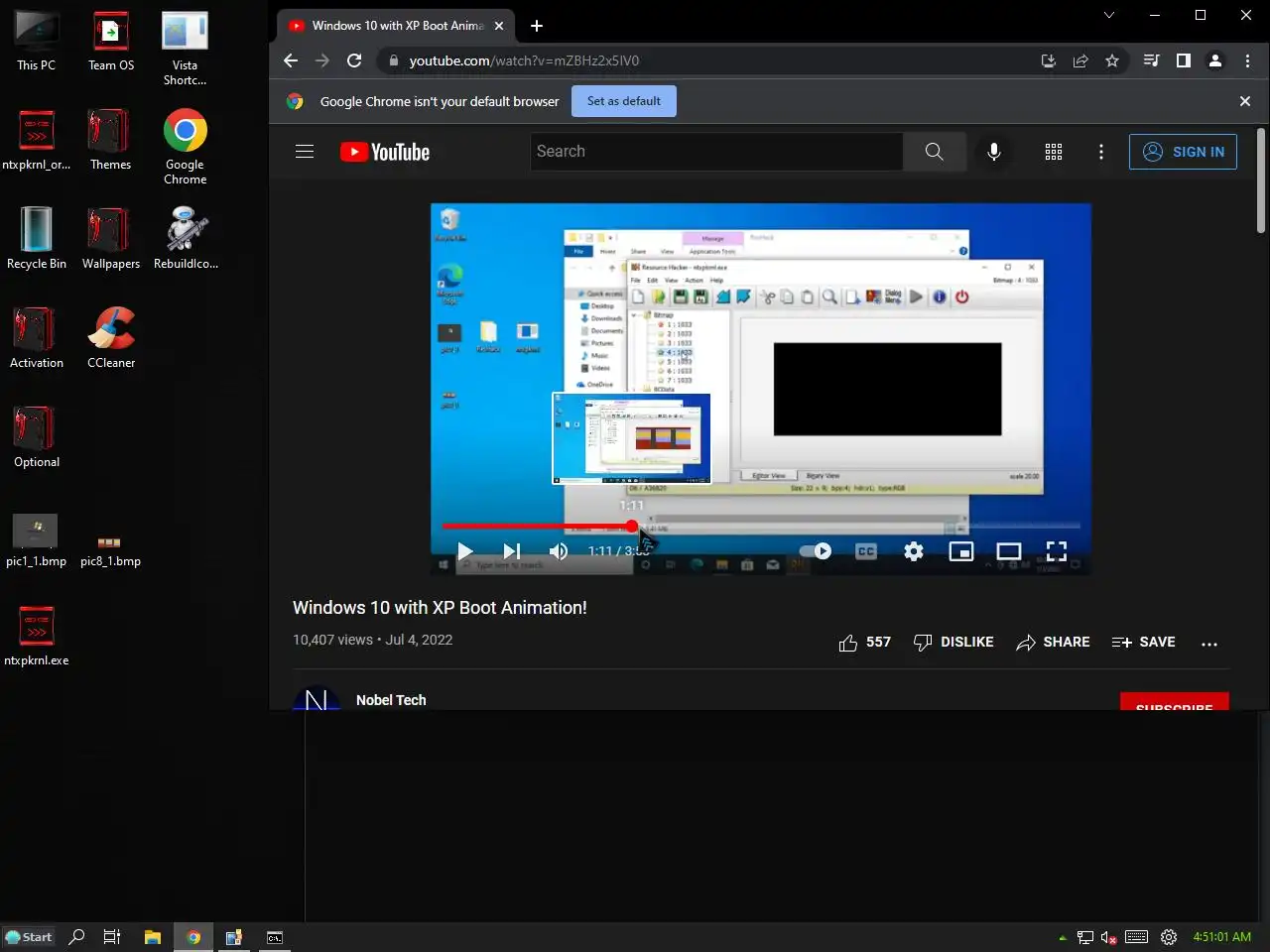Select the RebuildIco desktop icon
Screen dimensions: 1270x952
tap(186, 239)
